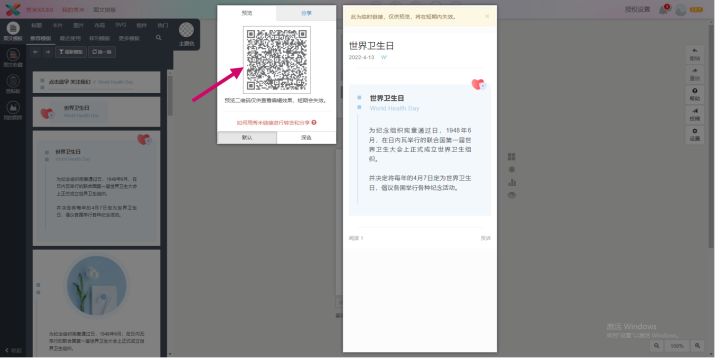Click the 换一批 refresh button

[x=101, y=52]
